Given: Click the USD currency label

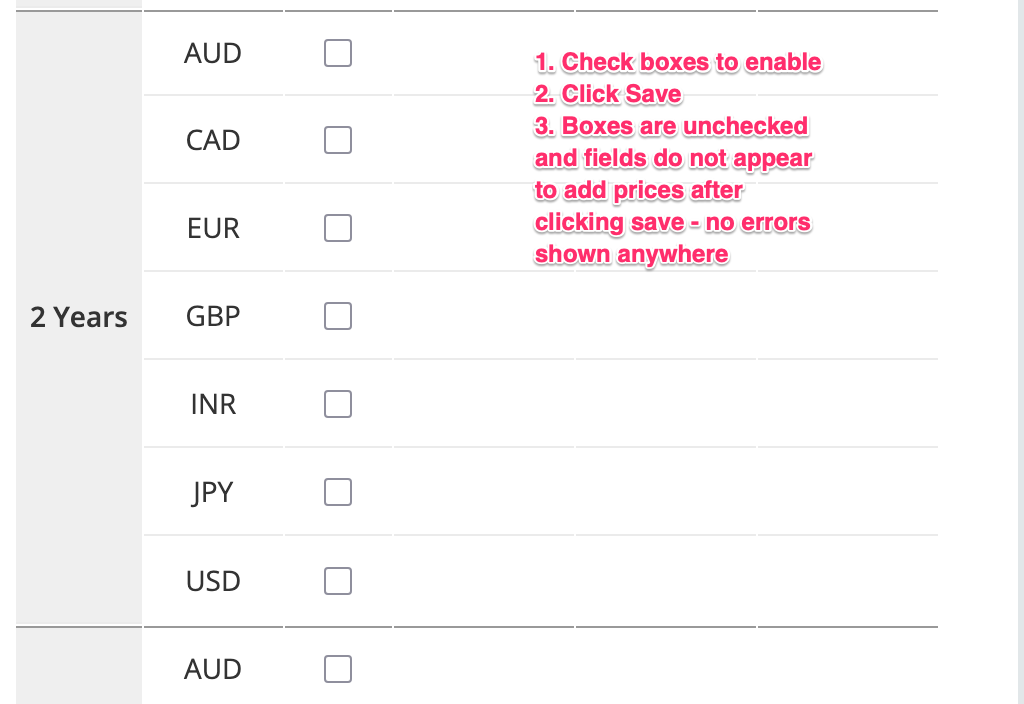Looking at the screenshot, I should point(213,580).
